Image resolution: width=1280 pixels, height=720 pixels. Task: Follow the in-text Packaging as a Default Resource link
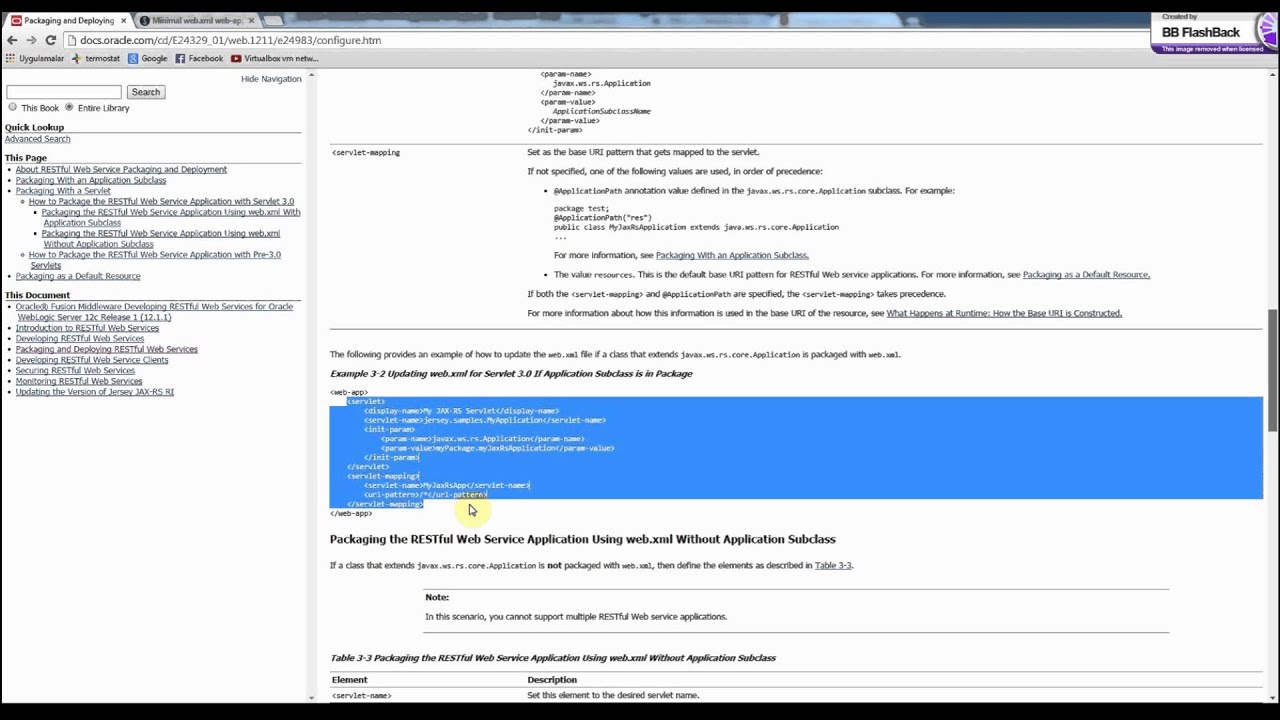click(1086, 274)
